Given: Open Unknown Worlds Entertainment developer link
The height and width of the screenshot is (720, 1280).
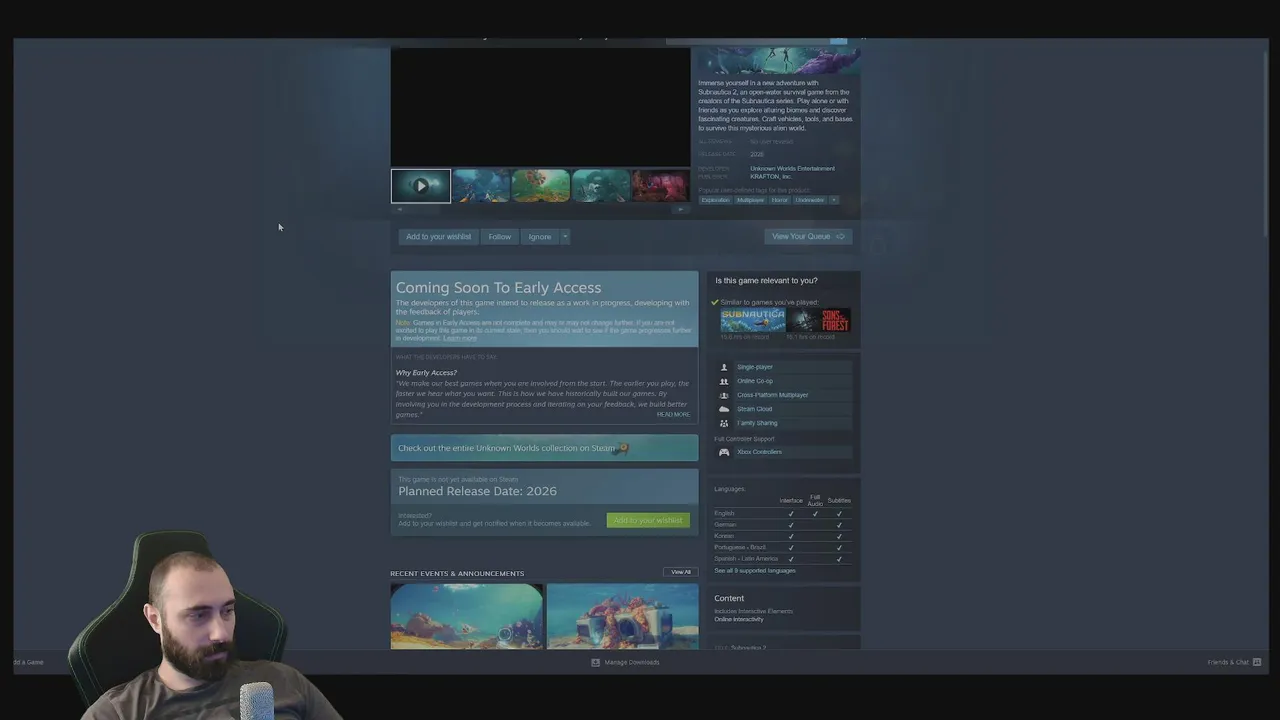Looking at the screenshot, I should click(792, 168).
